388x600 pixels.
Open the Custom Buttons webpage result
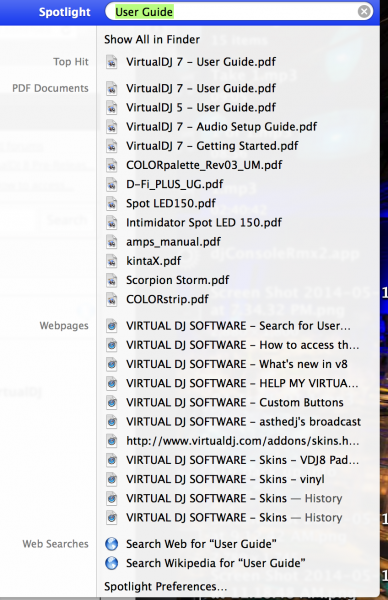tap(235, 403)
